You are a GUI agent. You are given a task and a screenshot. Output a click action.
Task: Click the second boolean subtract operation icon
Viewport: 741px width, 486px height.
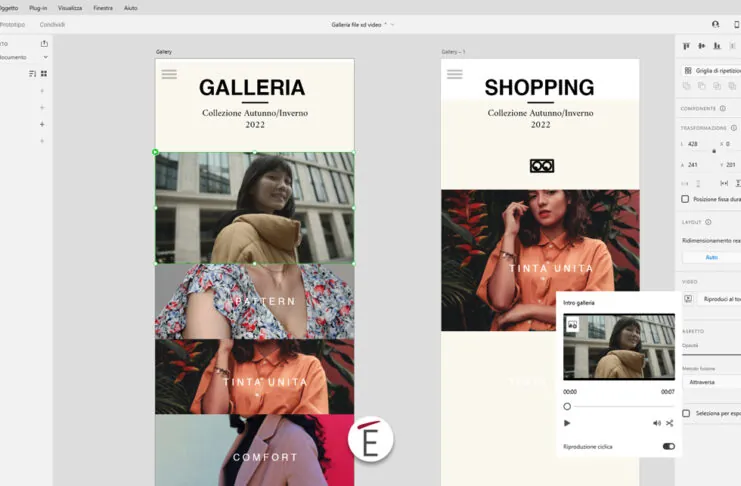pos(702,86)
